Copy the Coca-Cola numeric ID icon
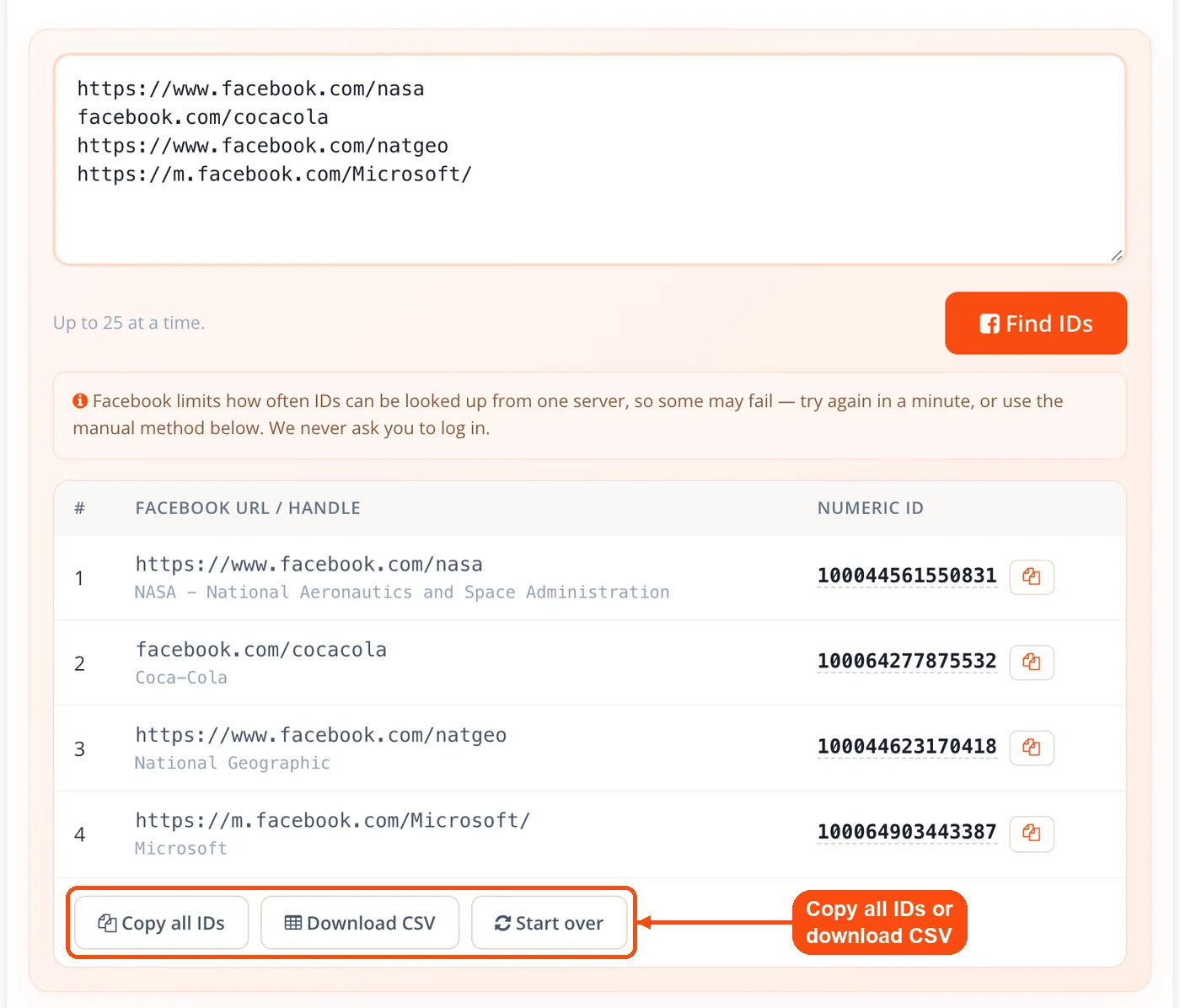The width and height of the screenshot is (1180, 1008). 1032,662
